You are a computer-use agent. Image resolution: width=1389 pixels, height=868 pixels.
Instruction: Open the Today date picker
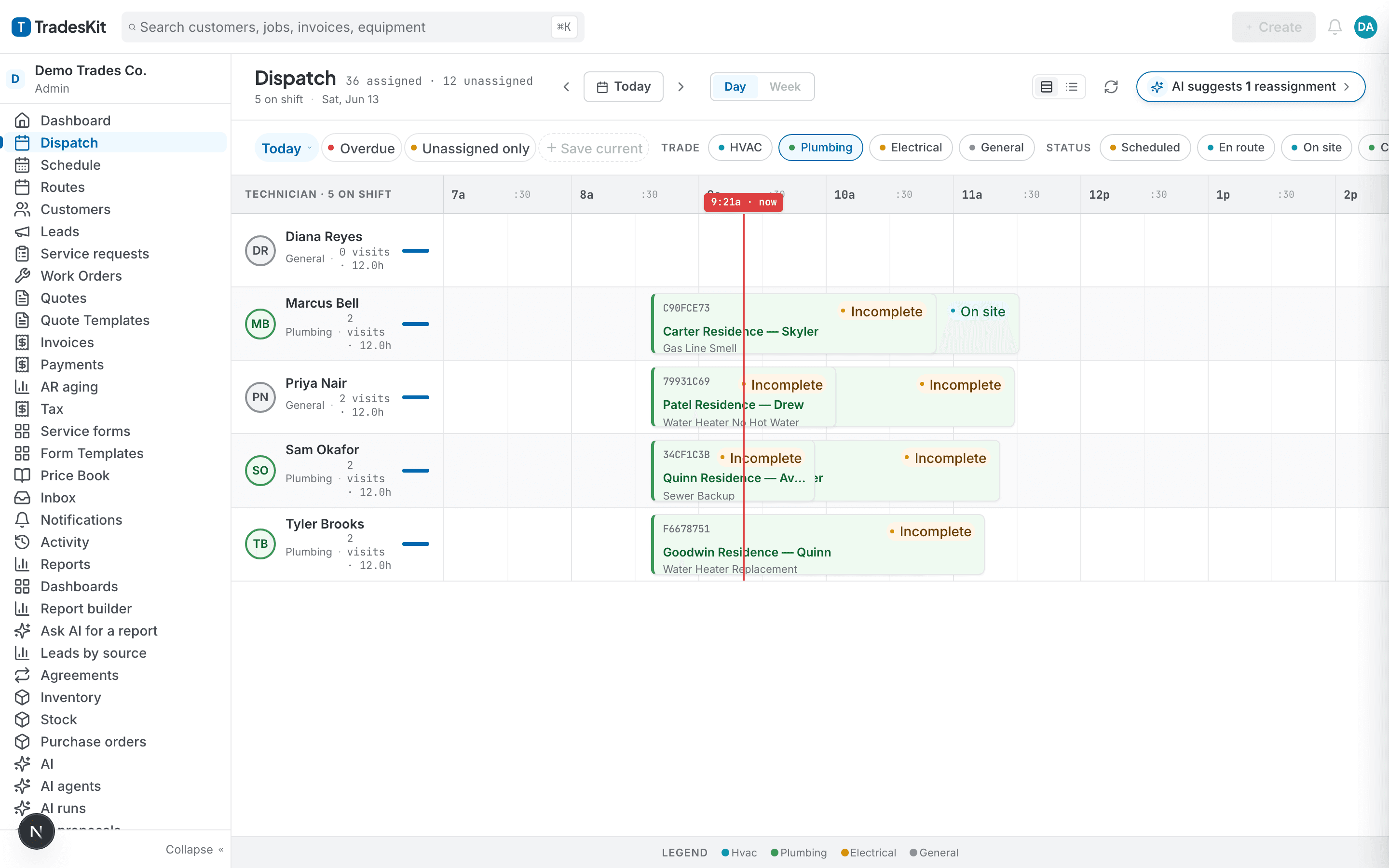[x=623, y=87]
